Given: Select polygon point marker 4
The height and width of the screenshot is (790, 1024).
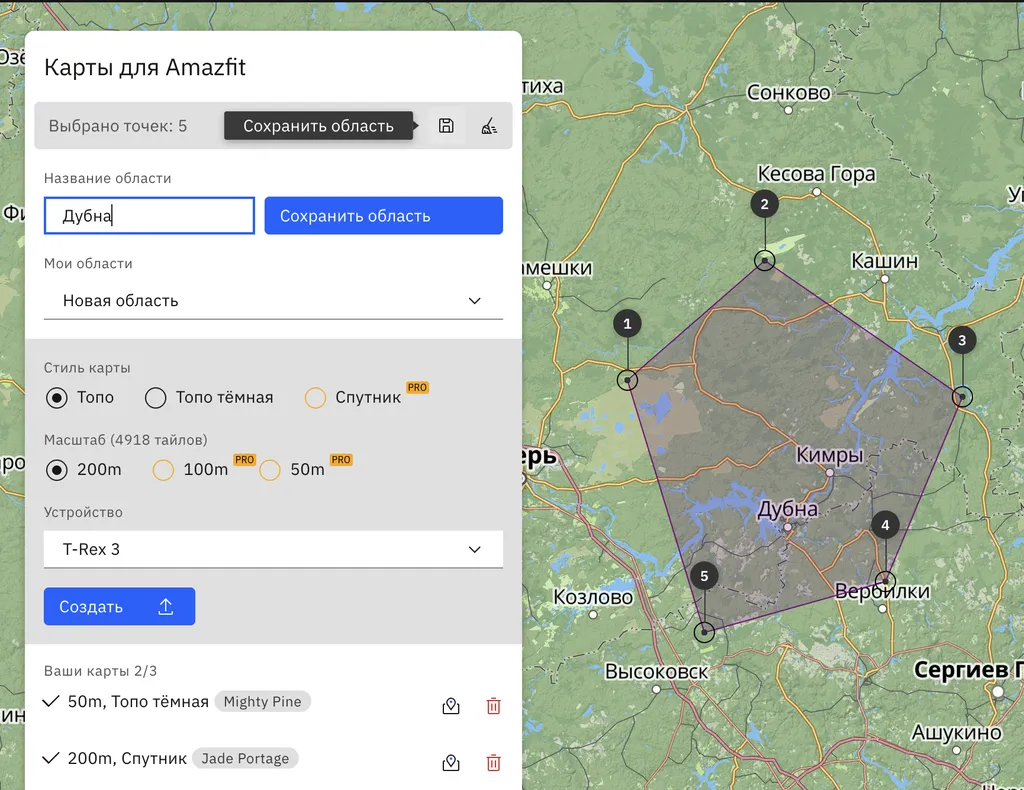Looking at the screenshot, I should pos(885,525).
